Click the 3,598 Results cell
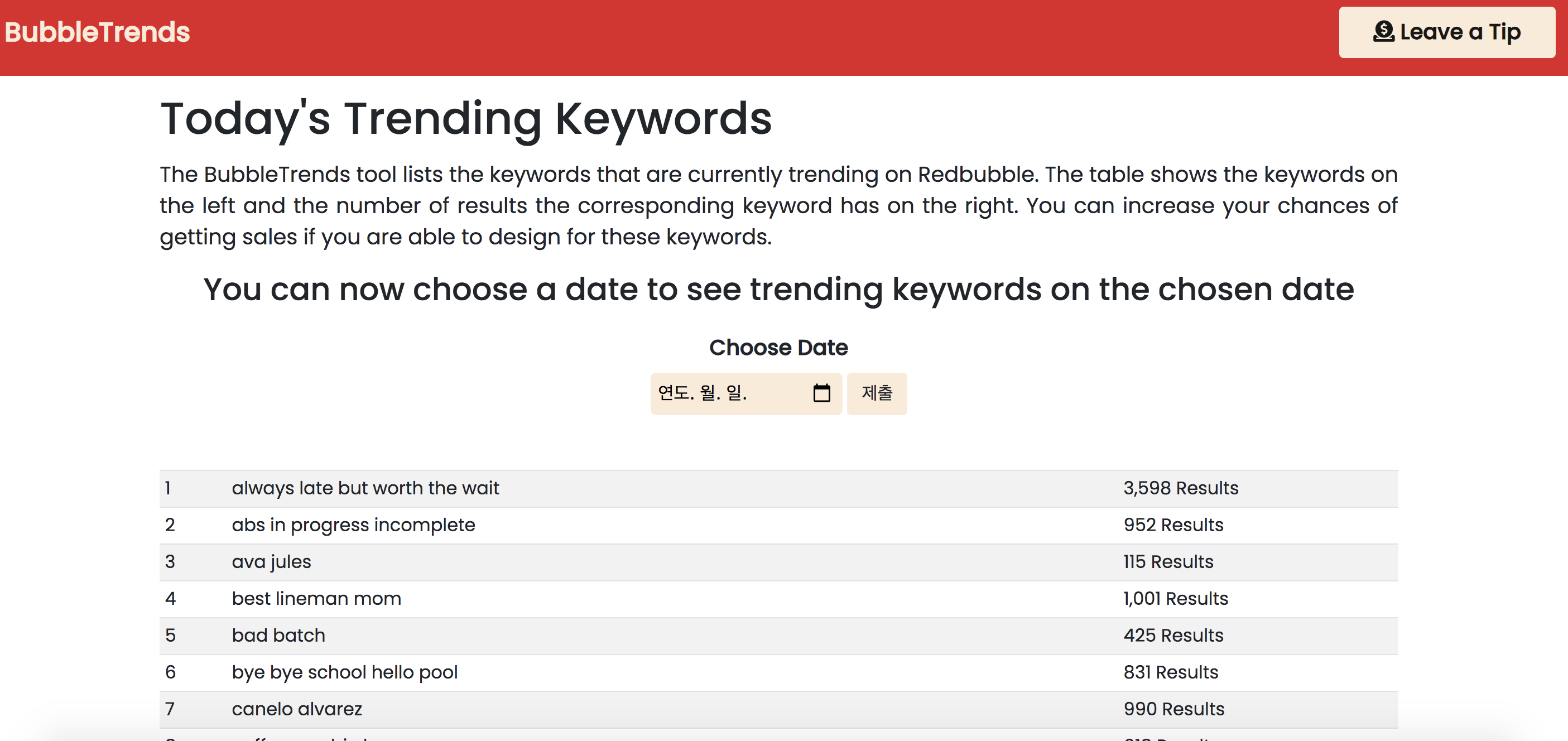The image size is (1568, 741). coord(1180,488)
